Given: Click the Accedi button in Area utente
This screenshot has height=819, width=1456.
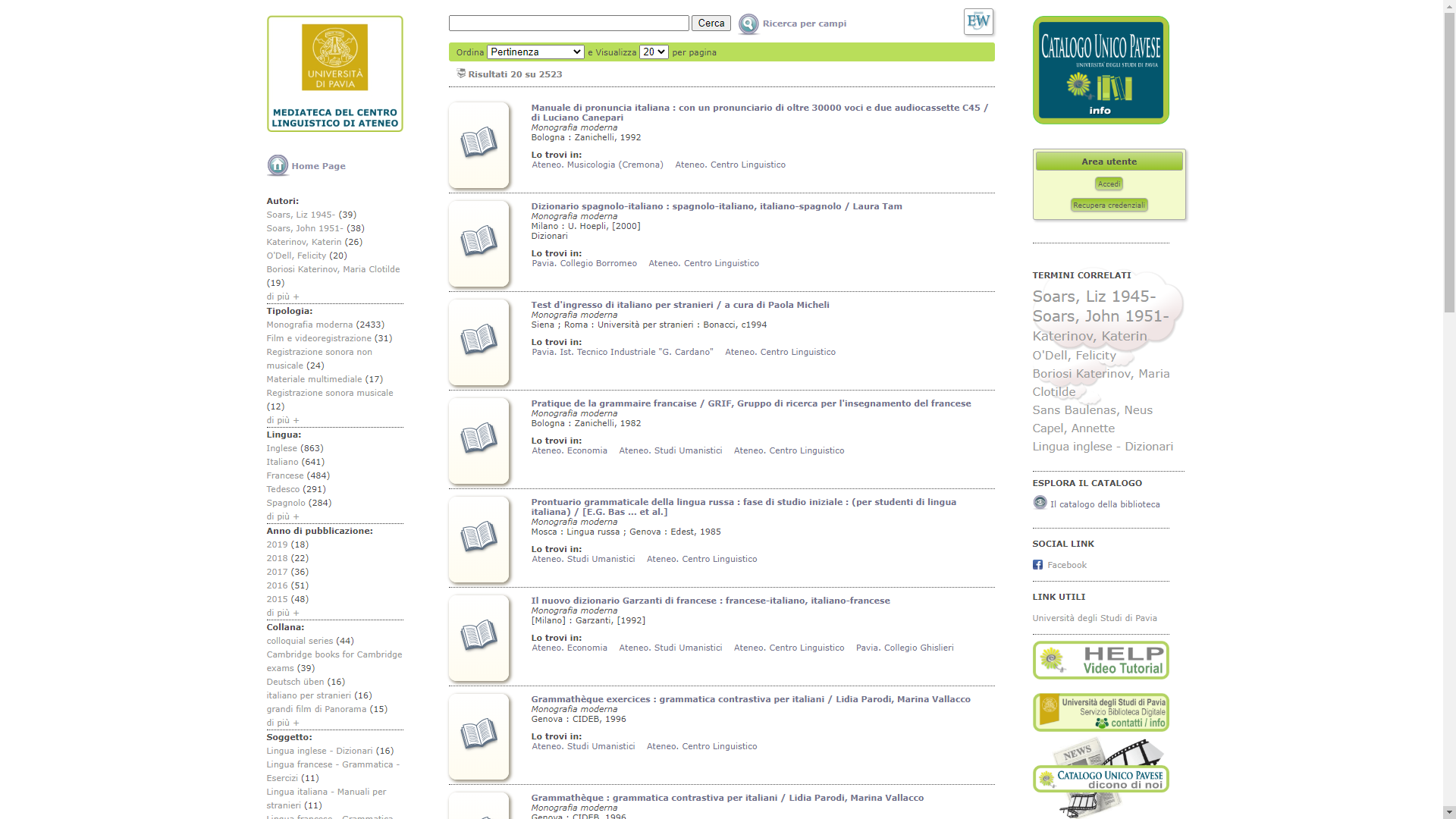Looking at the screenshot, I should (1109, 184).
